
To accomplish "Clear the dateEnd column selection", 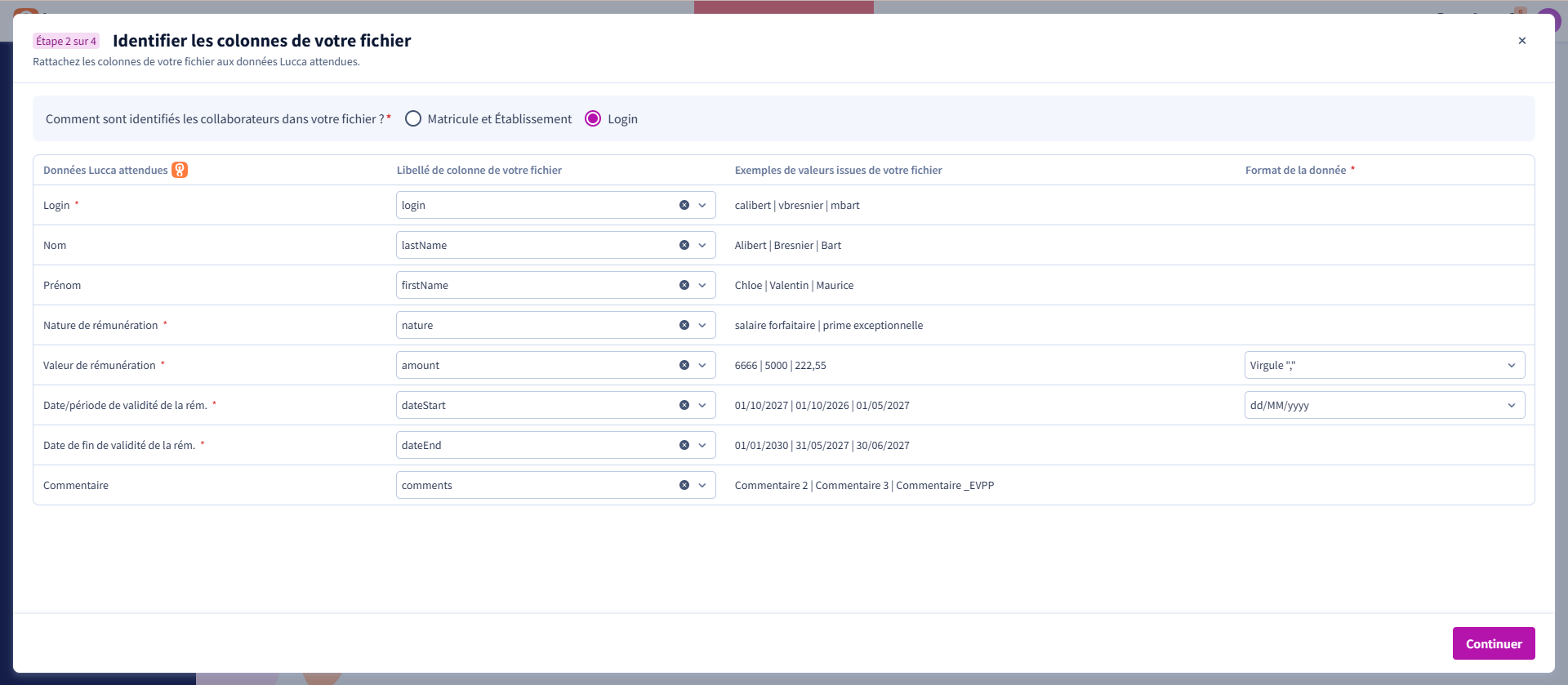I will pos(684,445).
